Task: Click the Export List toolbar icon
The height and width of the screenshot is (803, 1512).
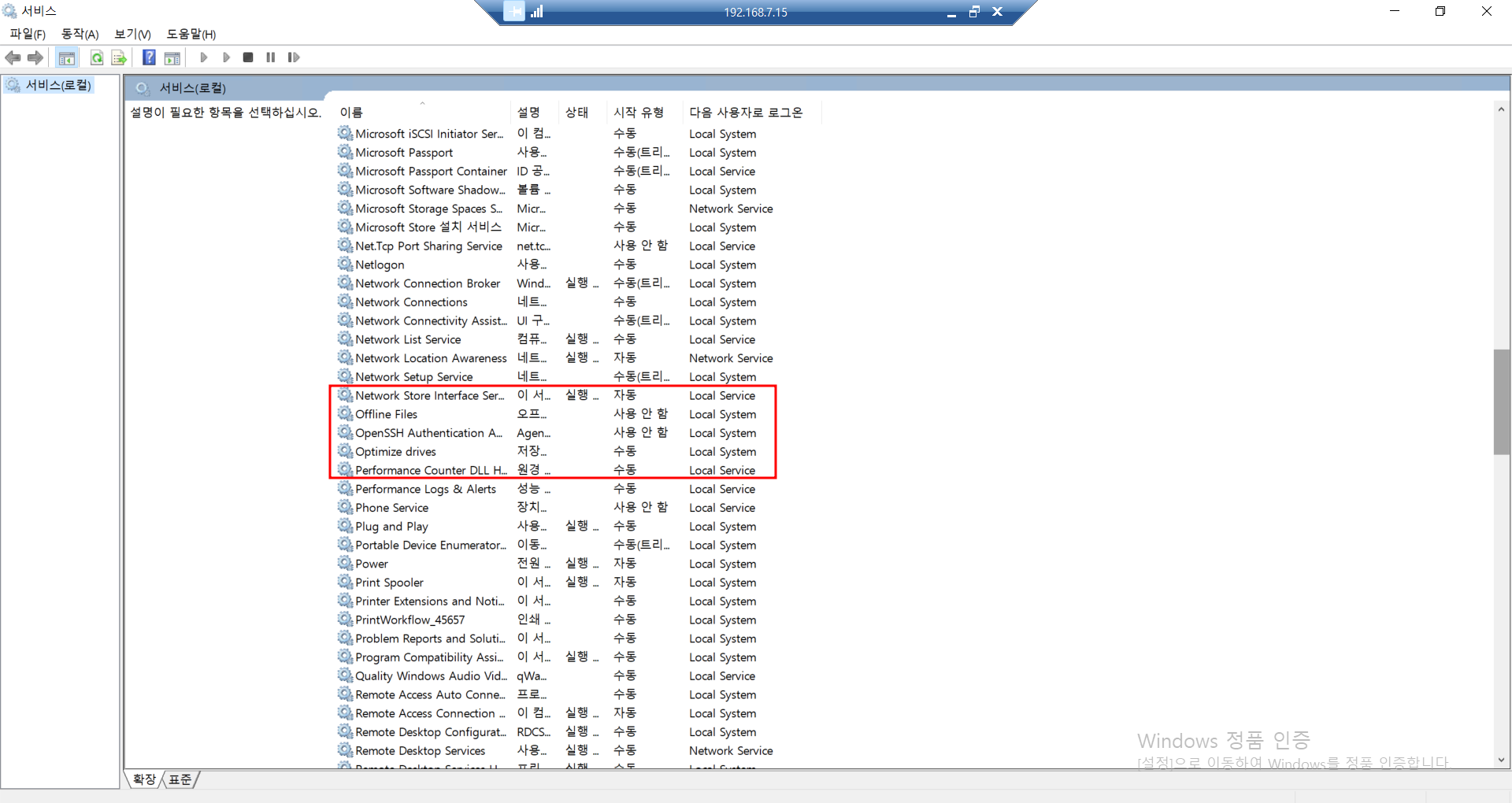Action: [119, 57]
